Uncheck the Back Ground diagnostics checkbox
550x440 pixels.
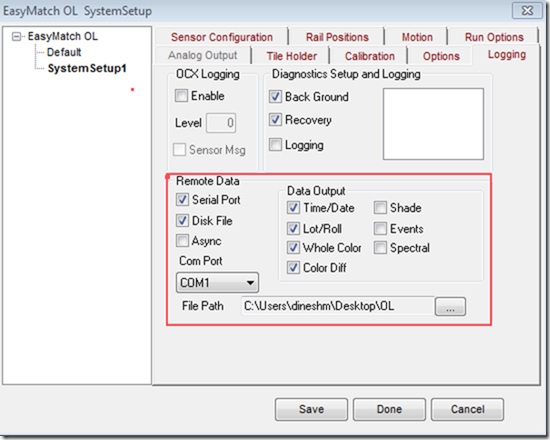(275, 96)
